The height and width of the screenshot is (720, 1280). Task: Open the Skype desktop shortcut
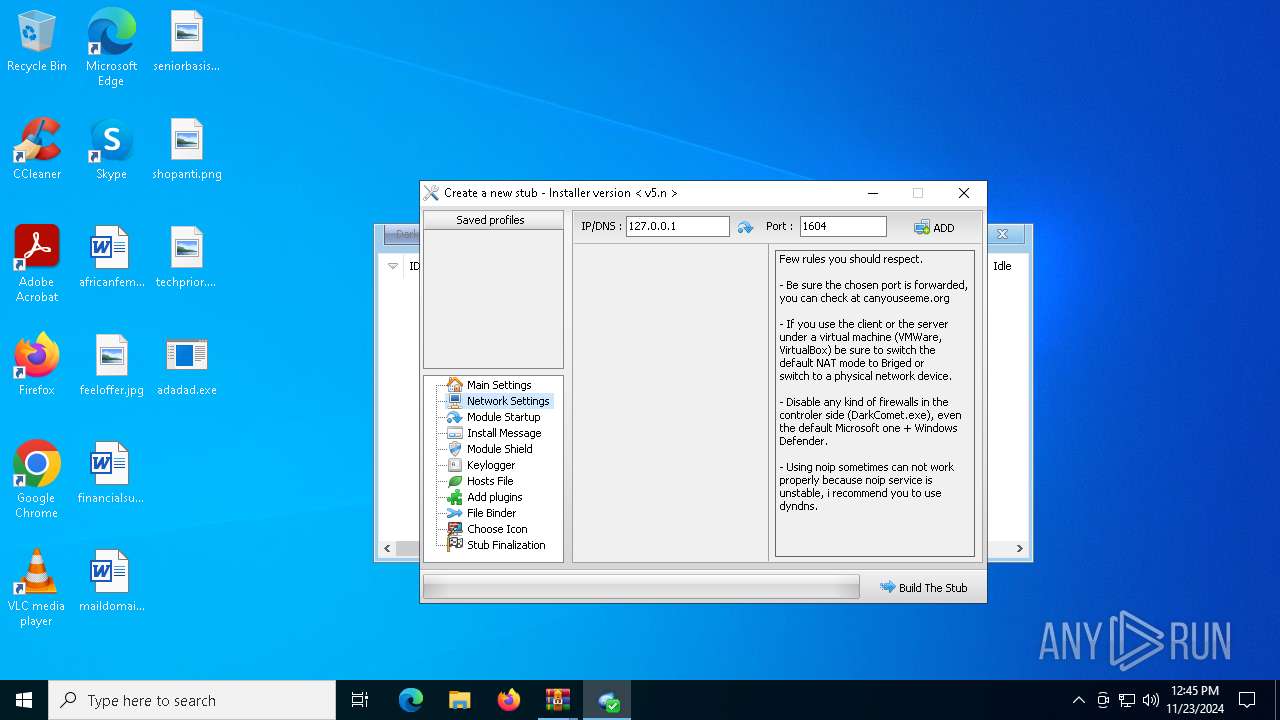pyautogui.click(x=111, y=149)
